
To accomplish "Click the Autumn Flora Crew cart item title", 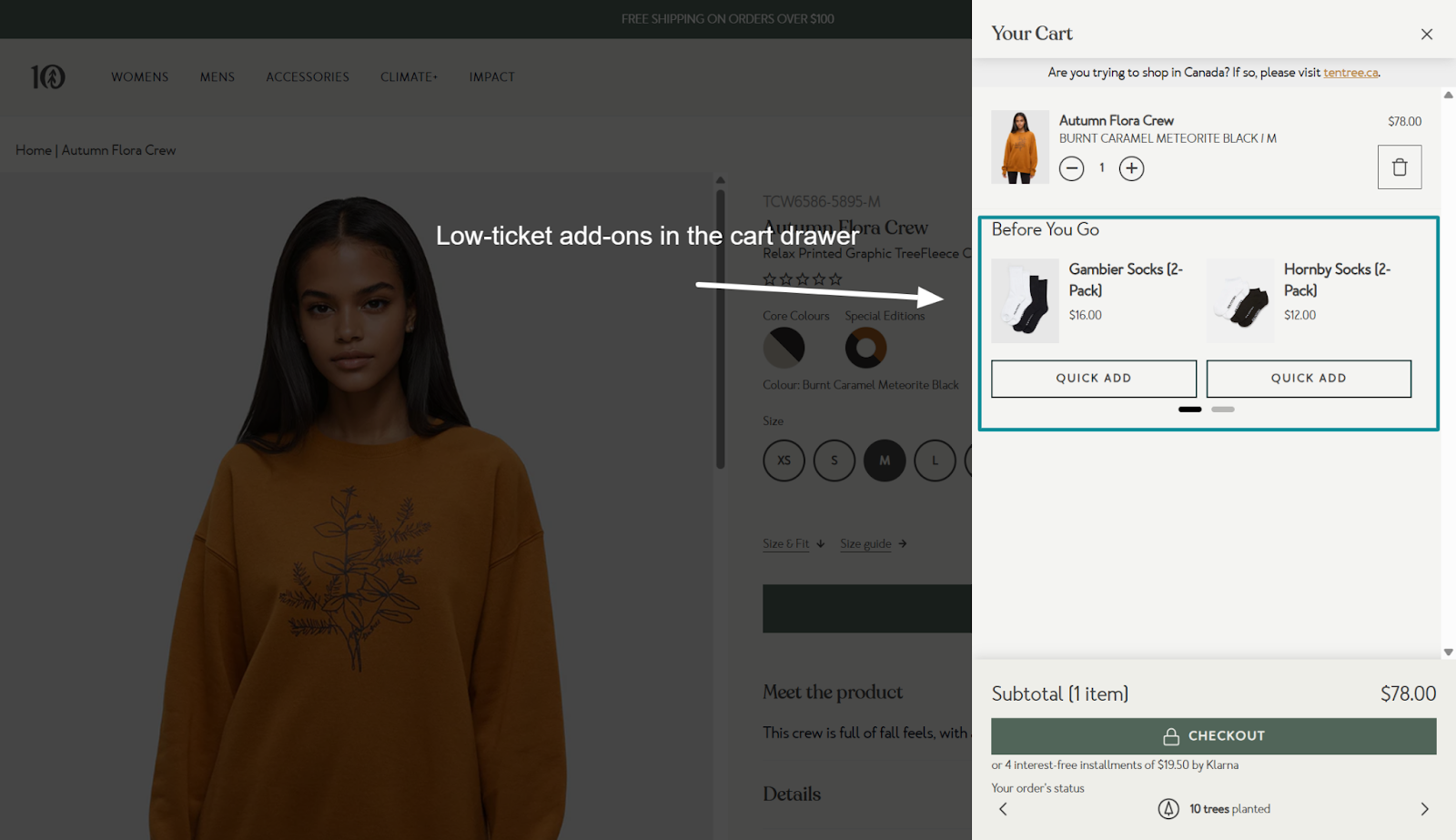I will click(x=1117, y=121).
